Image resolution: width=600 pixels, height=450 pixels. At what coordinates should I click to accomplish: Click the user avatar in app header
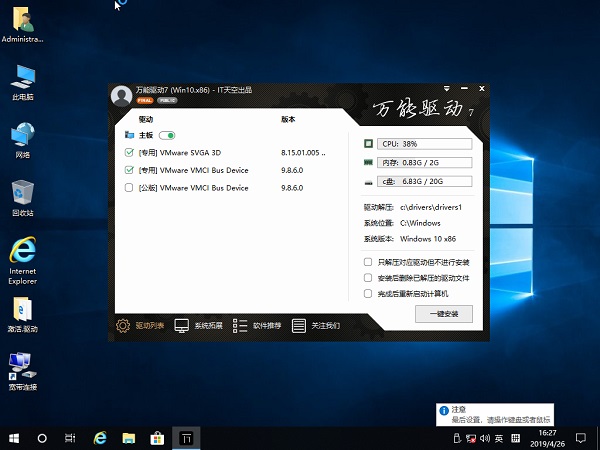[121, 95]
